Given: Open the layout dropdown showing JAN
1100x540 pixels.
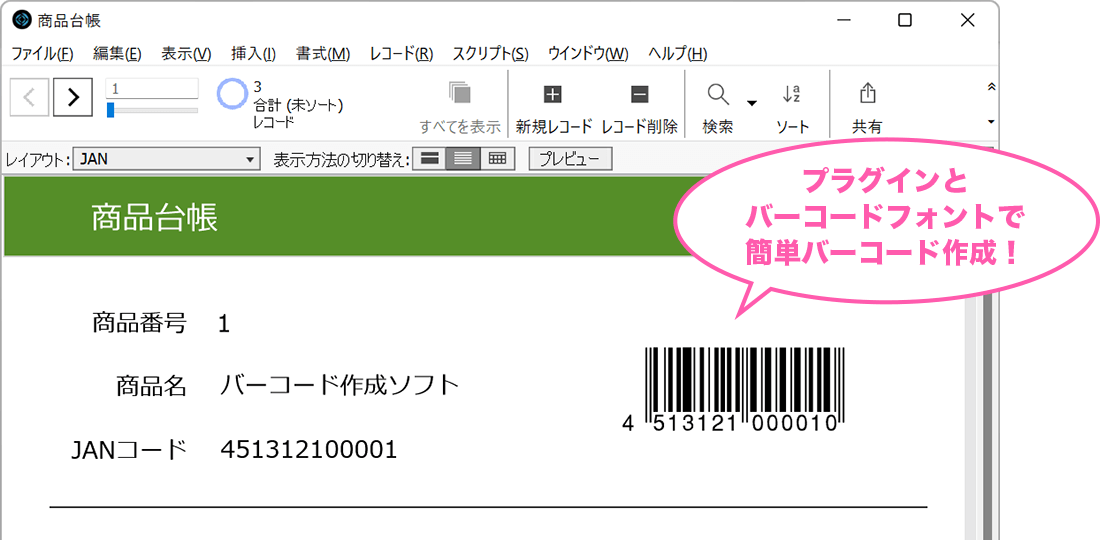Looking at the screenshot, I should click(166, 160).
